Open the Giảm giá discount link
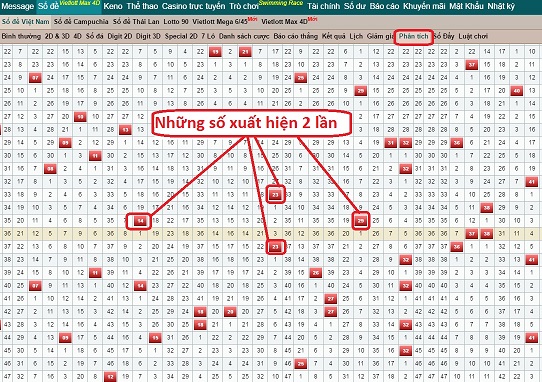Screen dimensions: 542x382 tap(380, 36)
